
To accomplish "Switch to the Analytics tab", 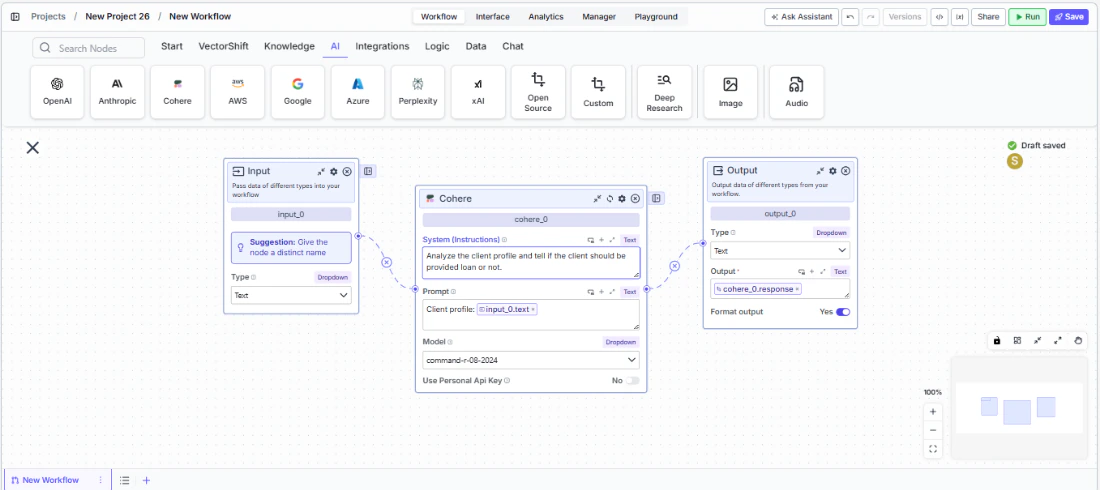I will 546,17.
